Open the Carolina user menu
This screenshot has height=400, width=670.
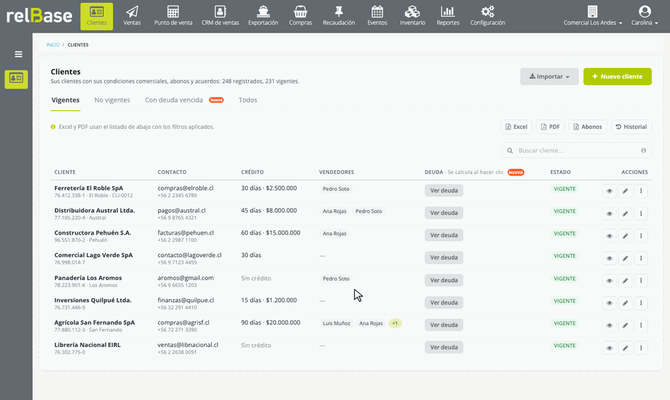click(644, 16)
